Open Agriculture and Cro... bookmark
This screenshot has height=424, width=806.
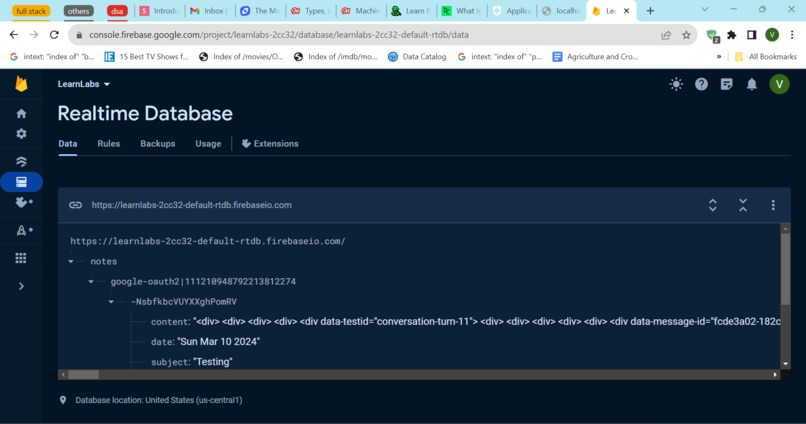pyautogui.click(x=595, y=57)
